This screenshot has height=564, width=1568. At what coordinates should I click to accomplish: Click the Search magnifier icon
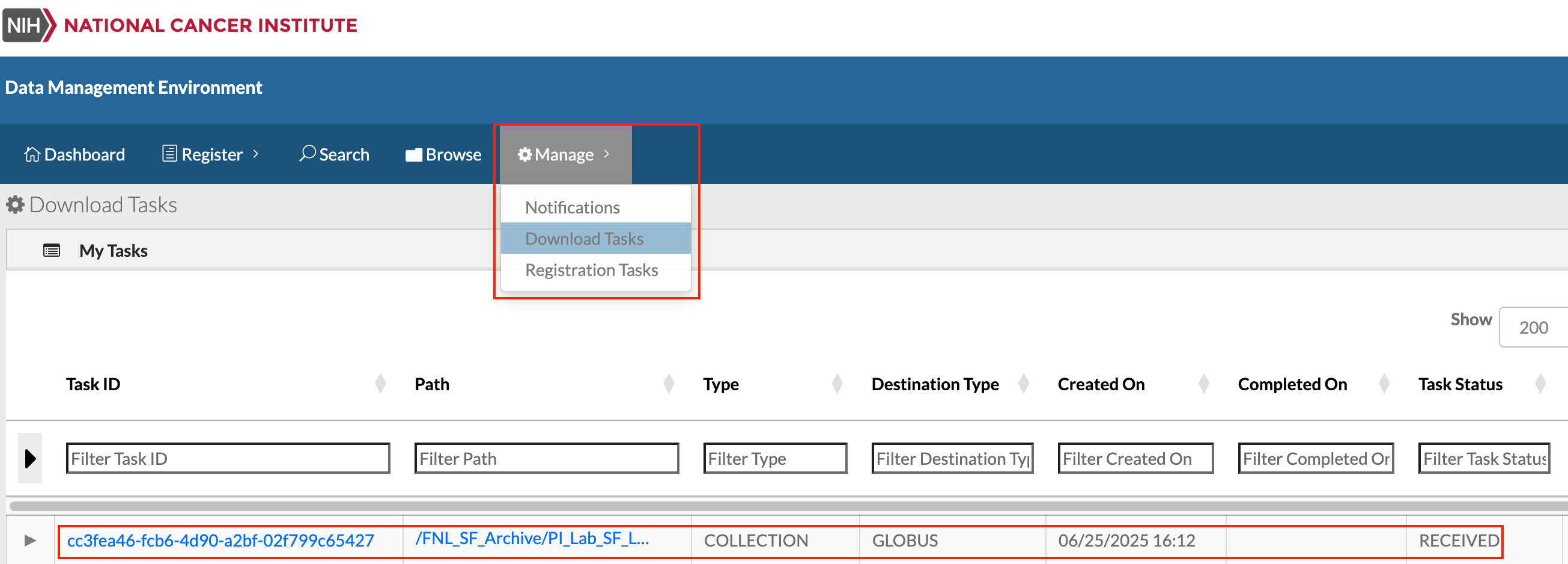coord(308,153)
